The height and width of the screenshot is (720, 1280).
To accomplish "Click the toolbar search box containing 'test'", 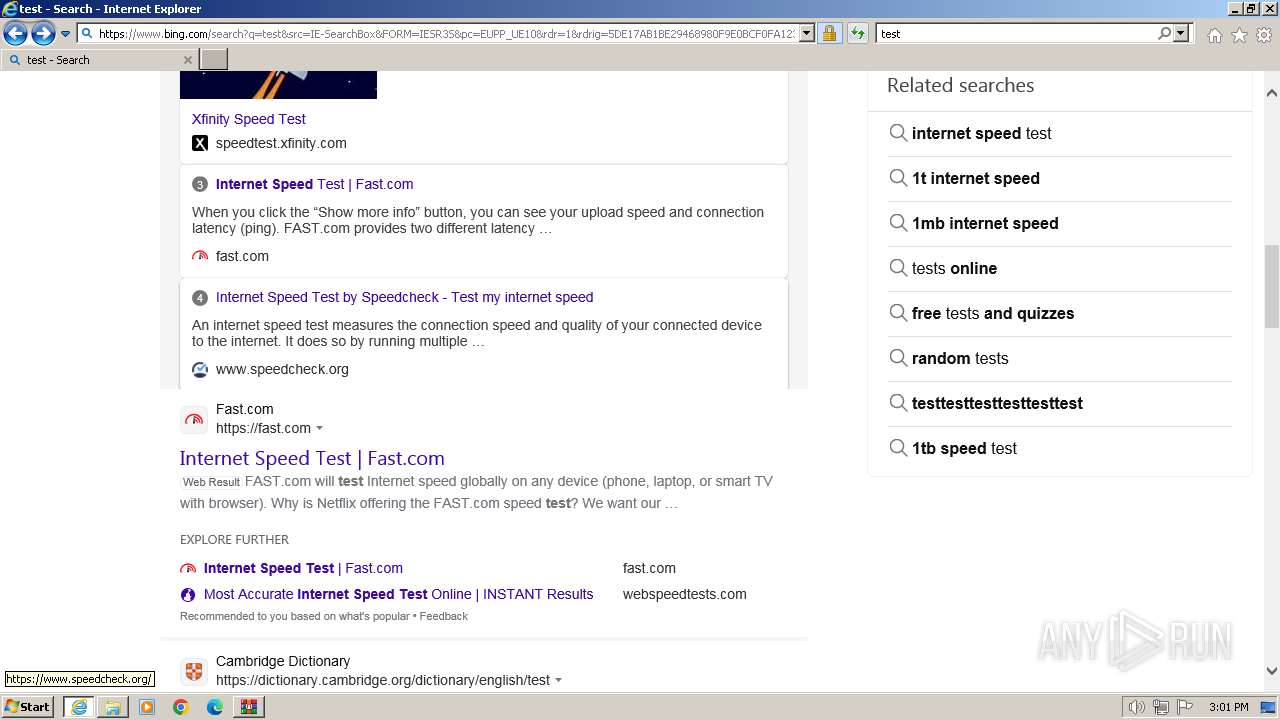I will click(x=1015, y=33).
